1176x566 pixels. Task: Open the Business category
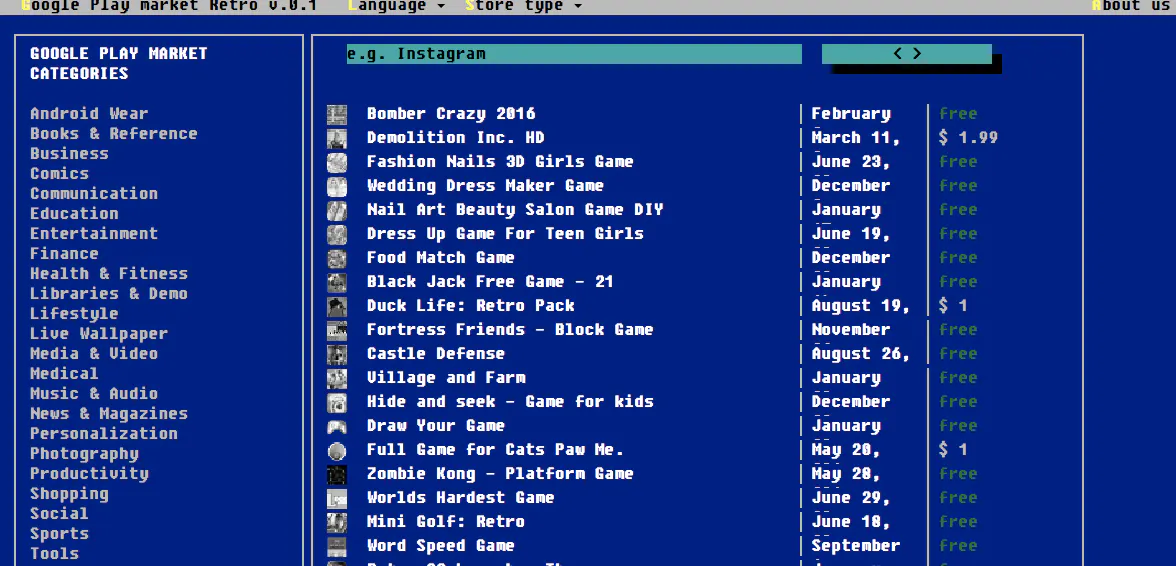[x=69, y=154]
